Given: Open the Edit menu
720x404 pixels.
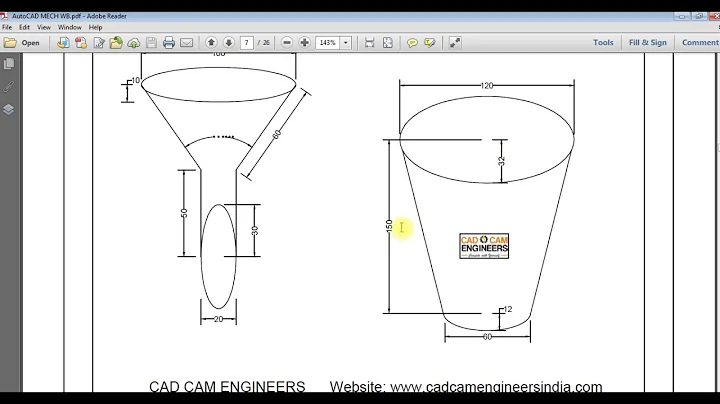Looking at the screenshot, I should point(24,28).
